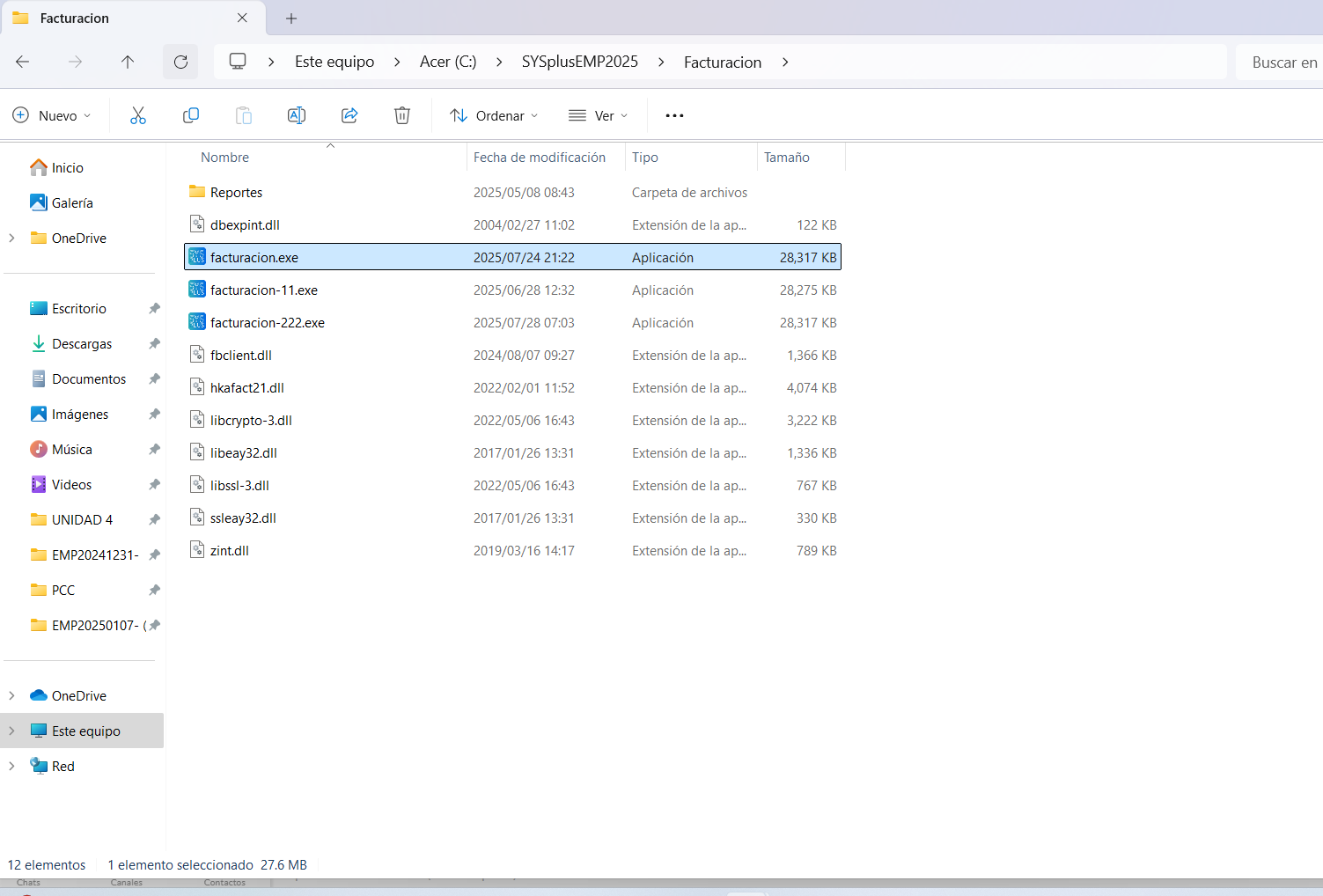Sort by Fecha de modificación column header
This screenshot has height=896, width=1323.
[x=540, y=157]
